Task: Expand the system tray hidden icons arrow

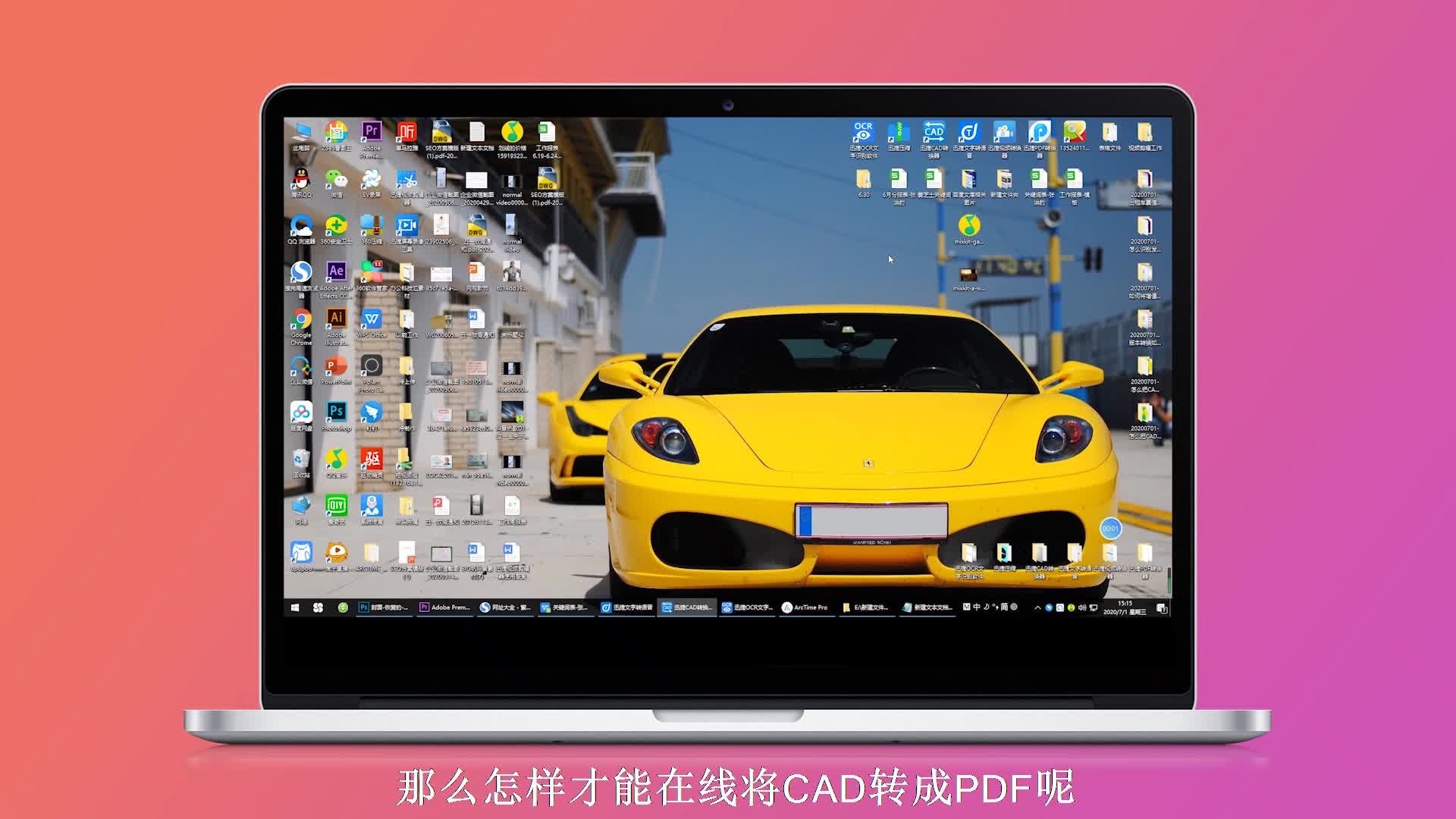Action: click(x=1037, y=607)
